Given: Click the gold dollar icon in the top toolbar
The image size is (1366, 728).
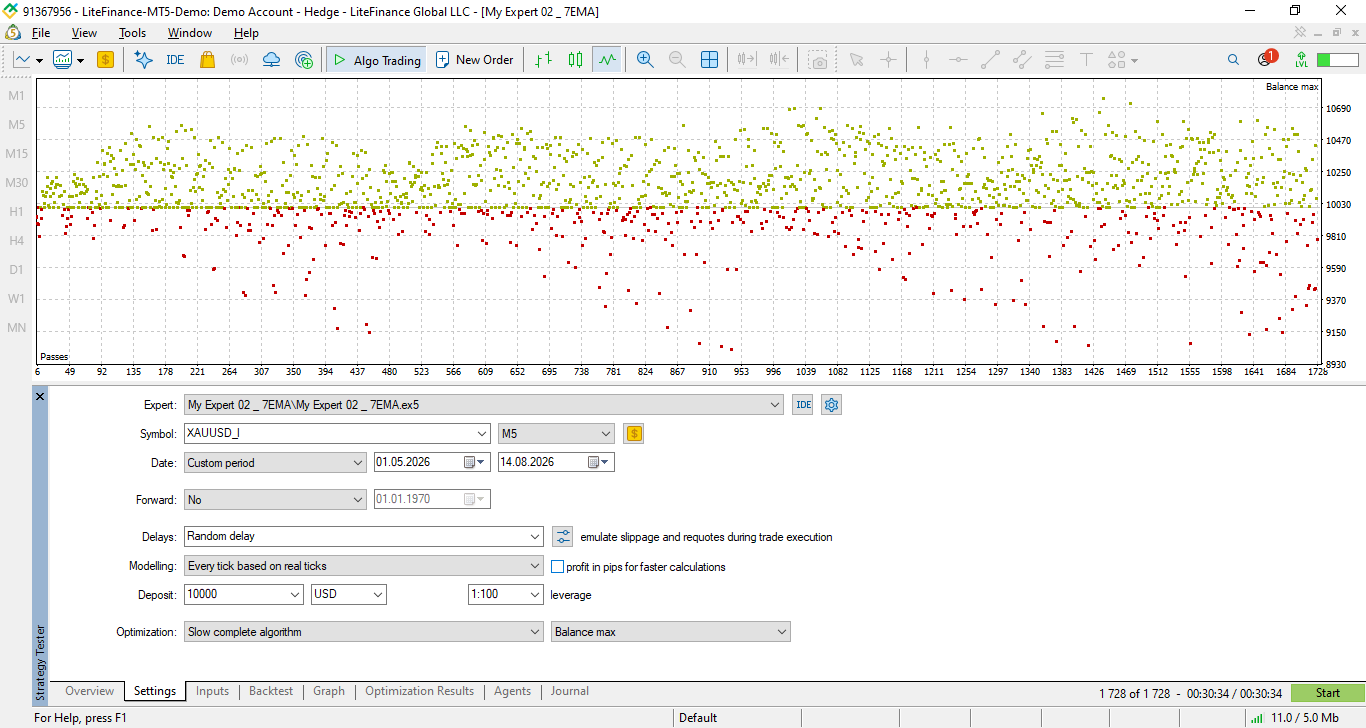Looking at the screenshot, I should 105,60.
